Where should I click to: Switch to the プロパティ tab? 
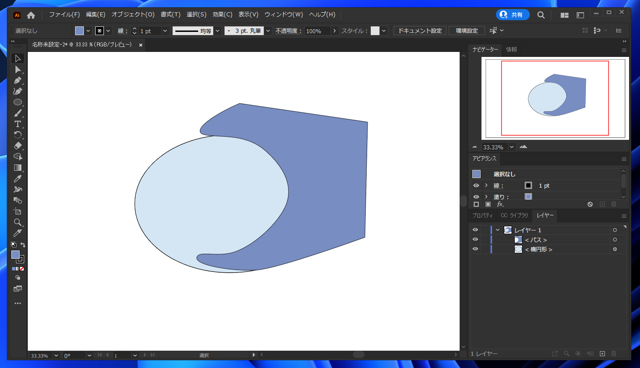tap(482, 215)
